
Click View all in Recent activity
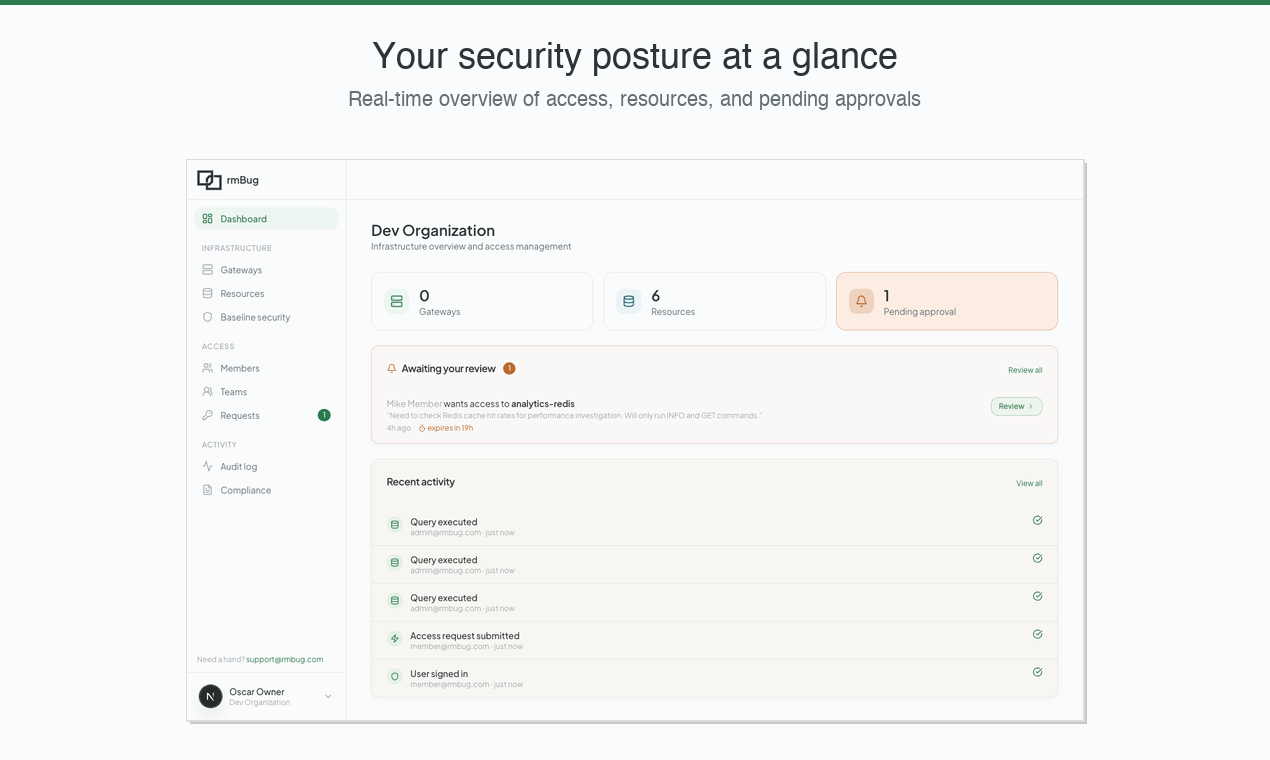click(x=1029, y=483)
